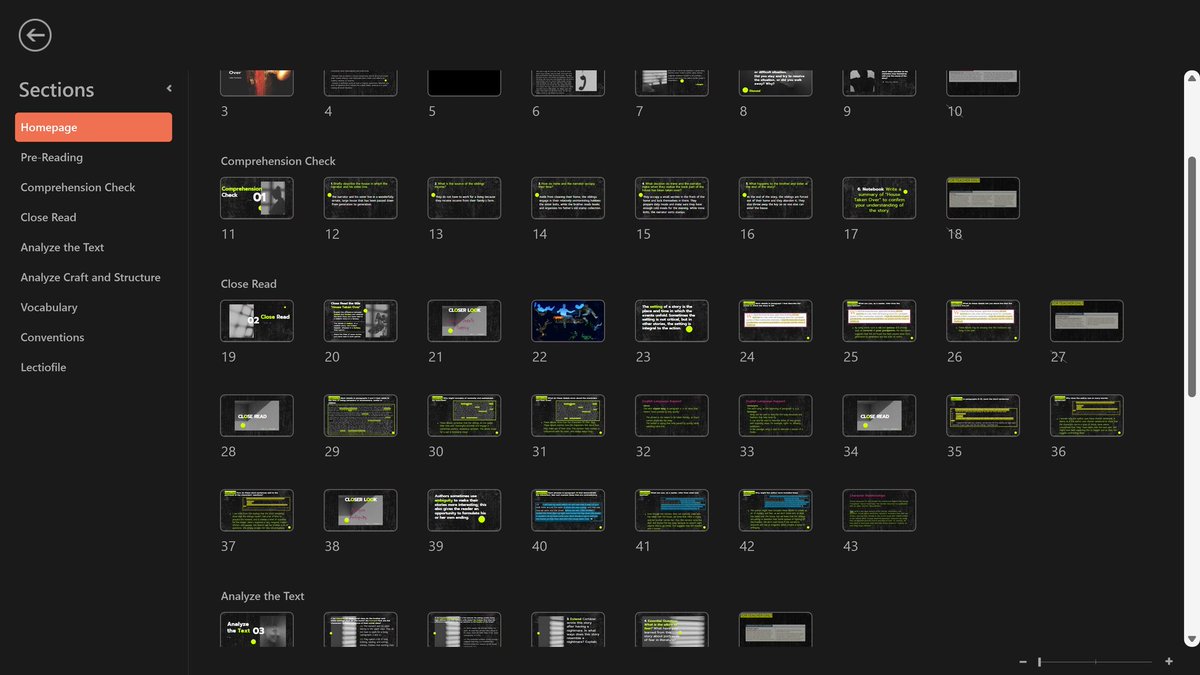Click the Close Read group heading
This screenshot has height=675, width=1200.
(x=249, y=284)
